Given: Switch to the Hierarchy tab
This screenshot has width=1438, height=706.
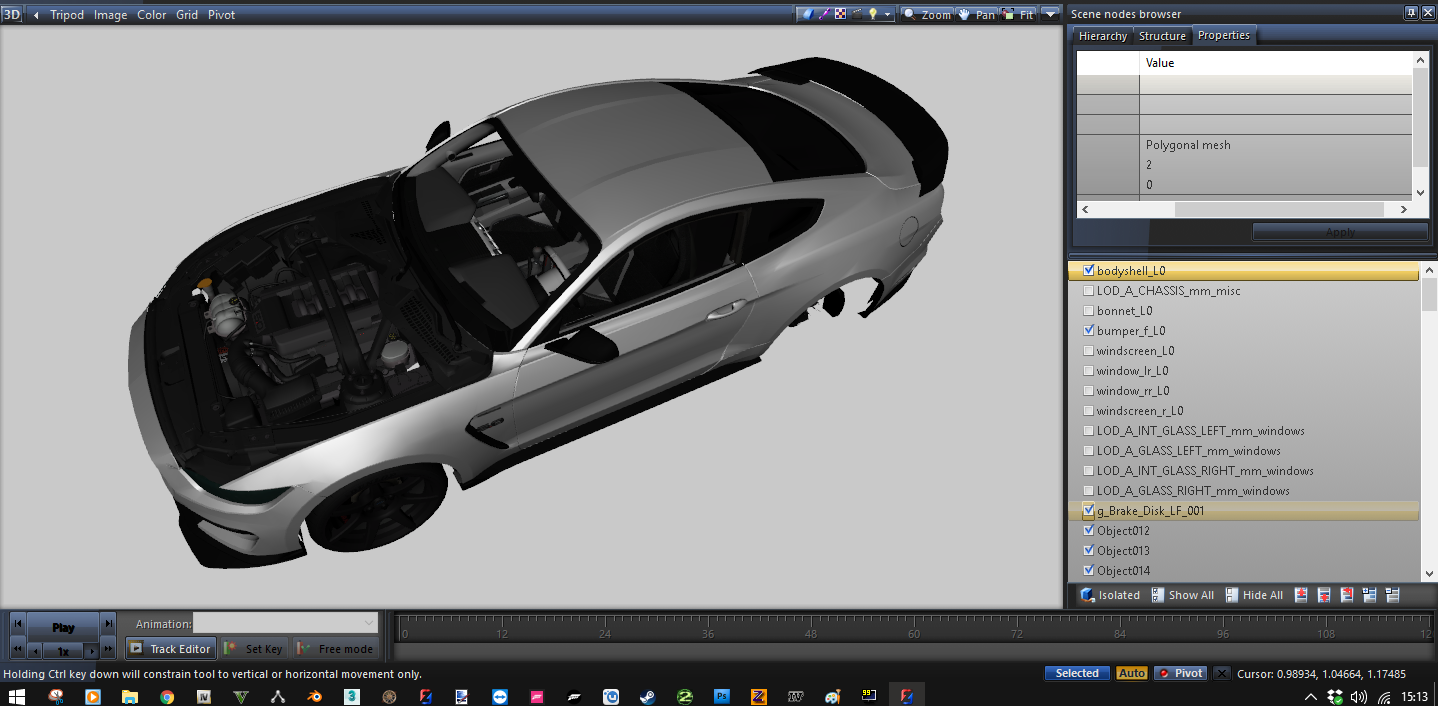Looking at the screenshot, I should (1102, 36).
